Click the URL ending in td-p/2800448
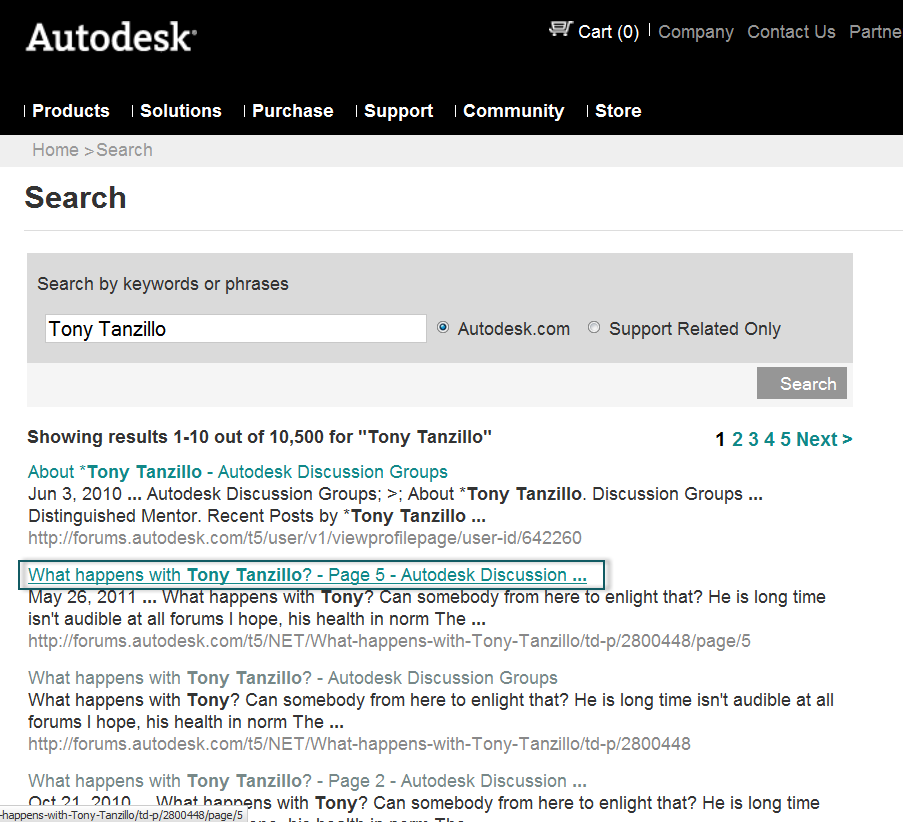Viewport: 903px width, 822px height. coord(359,744)
